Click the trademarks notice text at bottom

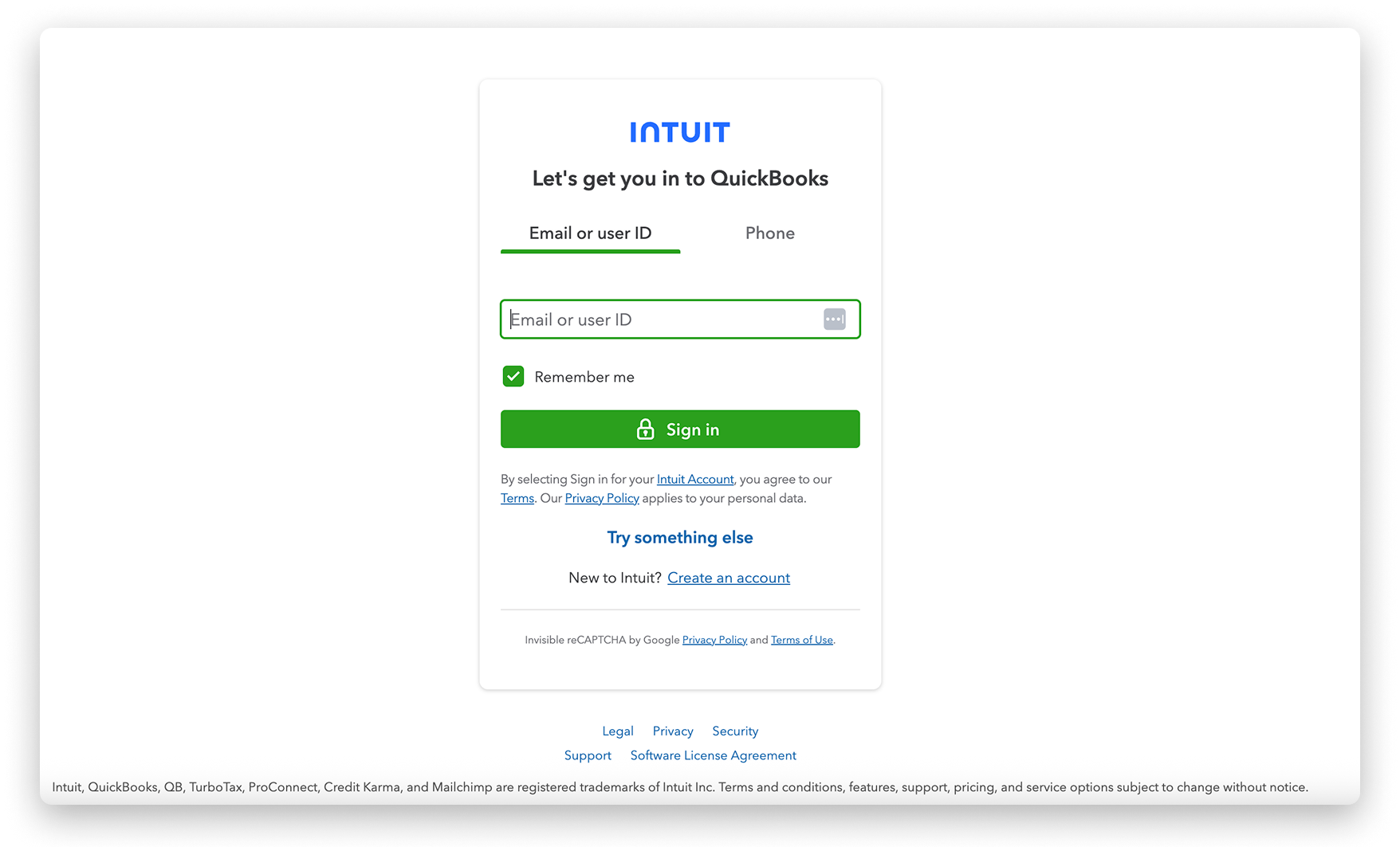coord(680,787)
